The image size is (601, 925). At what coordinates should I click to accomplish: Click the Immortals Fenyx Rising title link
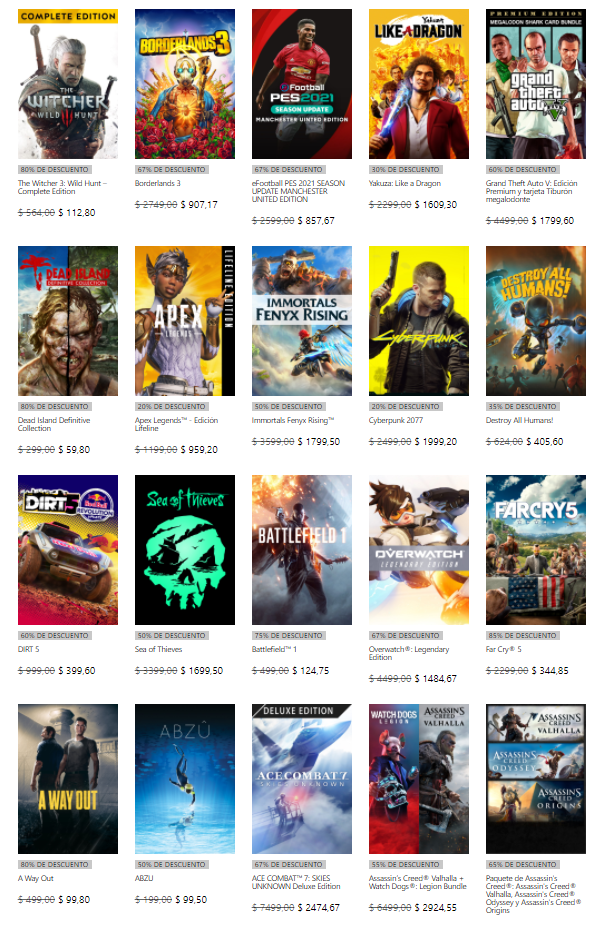coord(295,420)
